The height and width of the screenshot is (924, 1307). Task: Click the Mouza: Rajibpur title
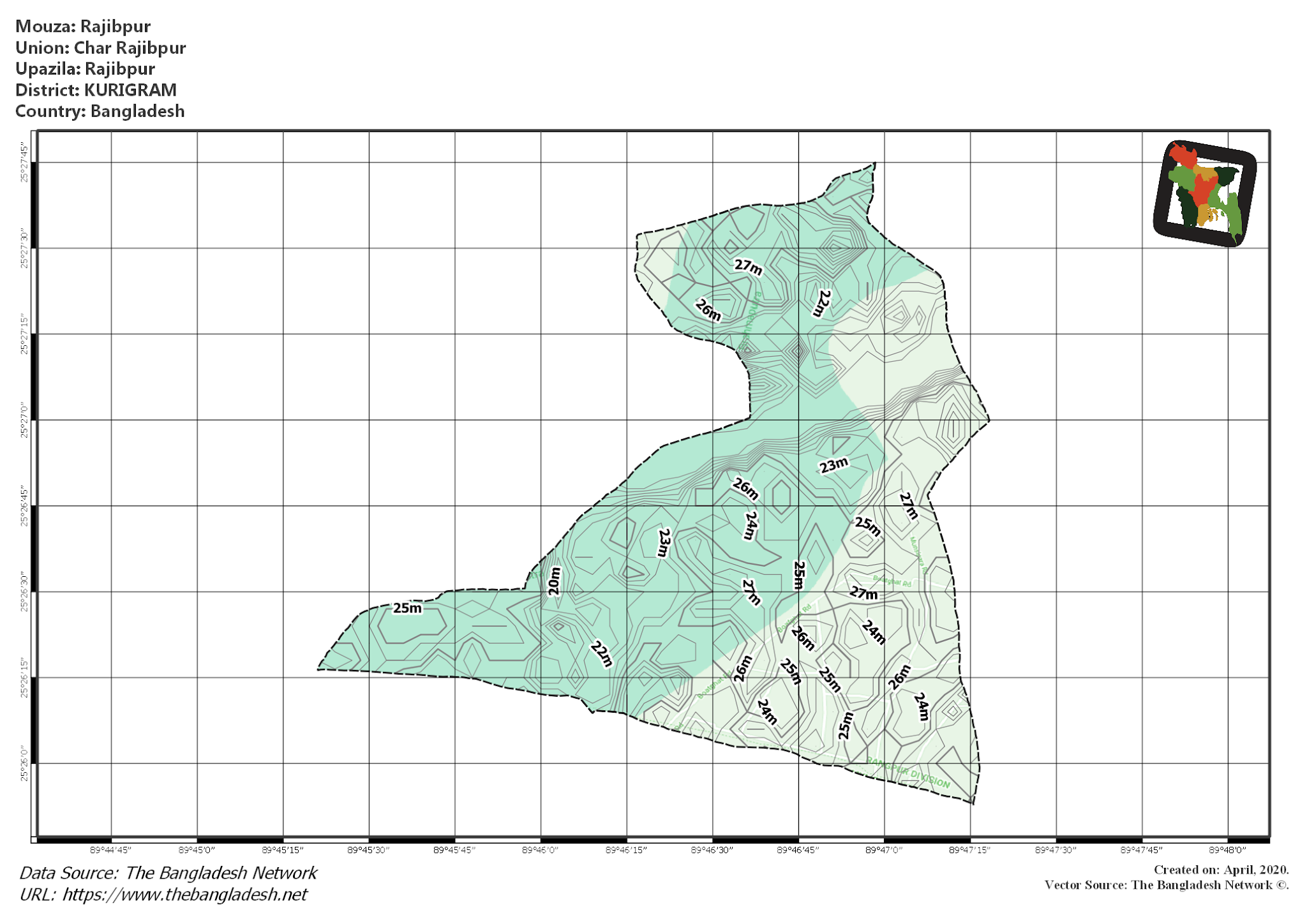click(84, 27)
